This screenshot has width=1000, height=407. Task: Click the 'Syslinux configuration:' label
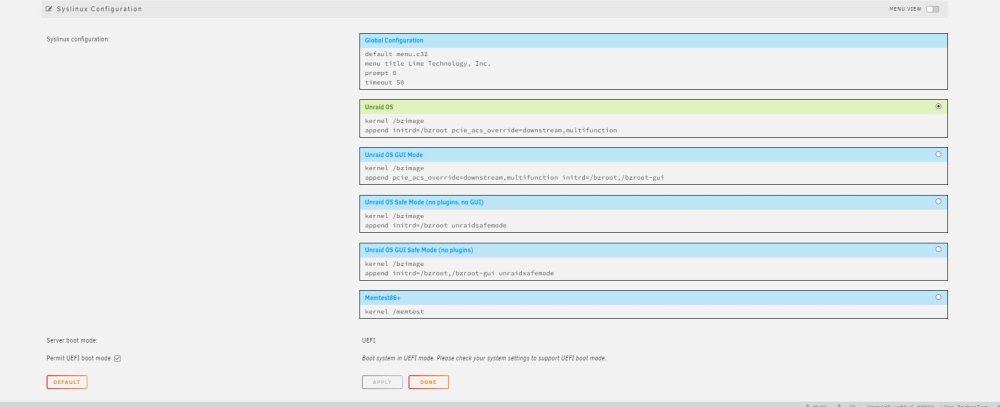tap(78, 39)
